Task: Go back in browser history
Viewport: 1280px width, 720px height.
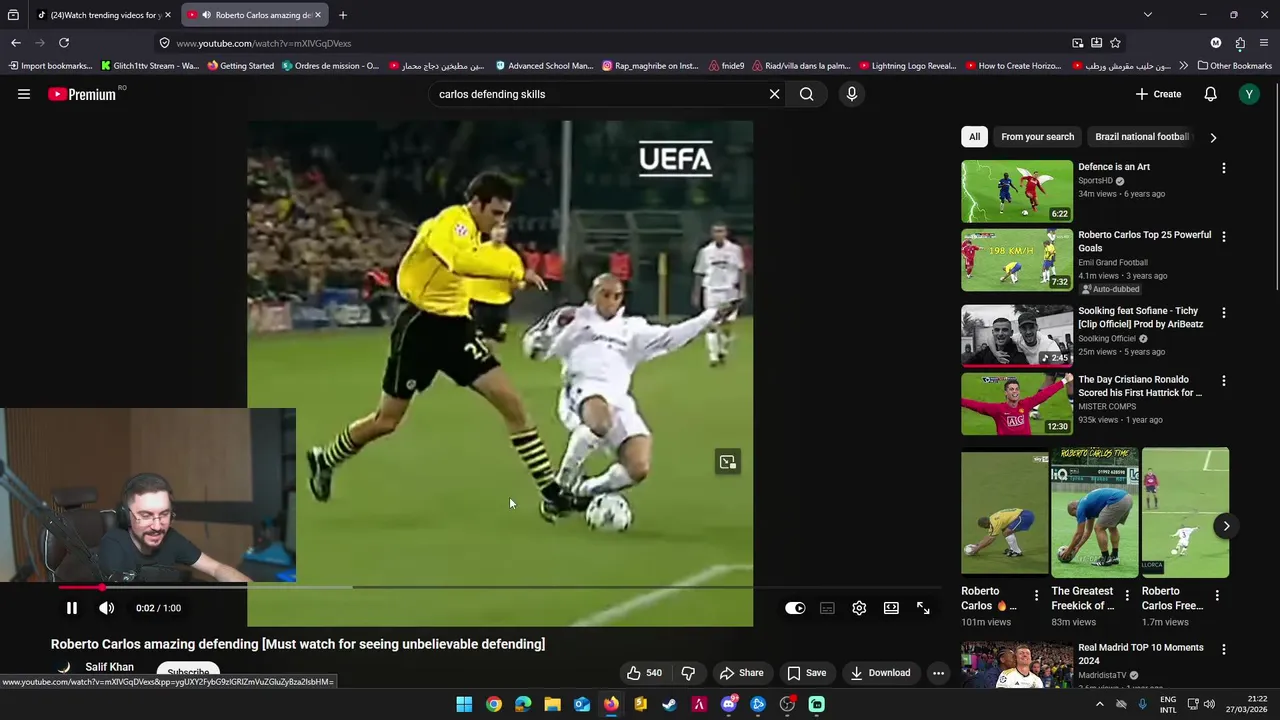Action: click(x=16, y=43)
